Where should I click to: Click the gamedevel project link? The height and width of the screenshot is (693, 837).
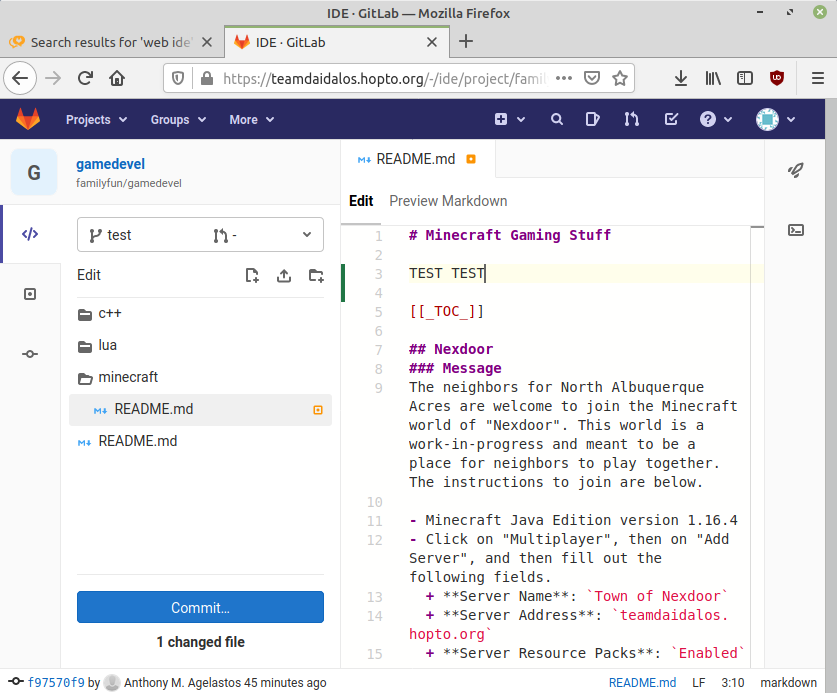pyautogui.click(x=110, y=164)
